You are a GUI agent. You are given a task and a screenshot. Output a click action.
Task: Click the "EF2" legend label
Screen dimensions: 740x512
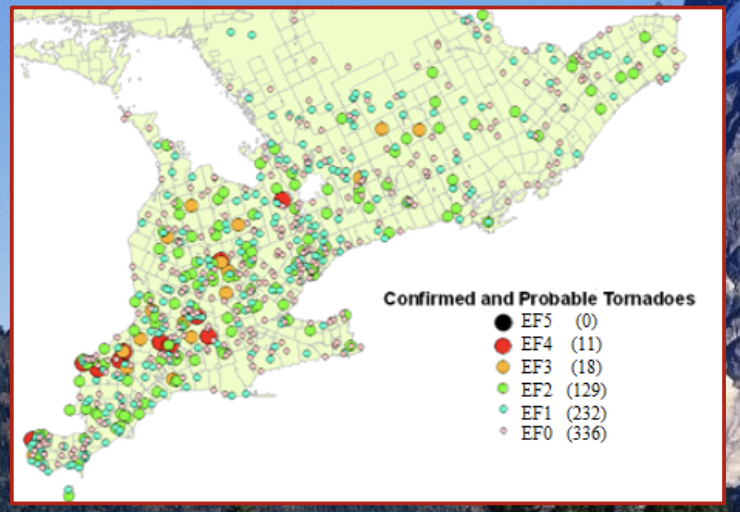(x=536, y=390)
